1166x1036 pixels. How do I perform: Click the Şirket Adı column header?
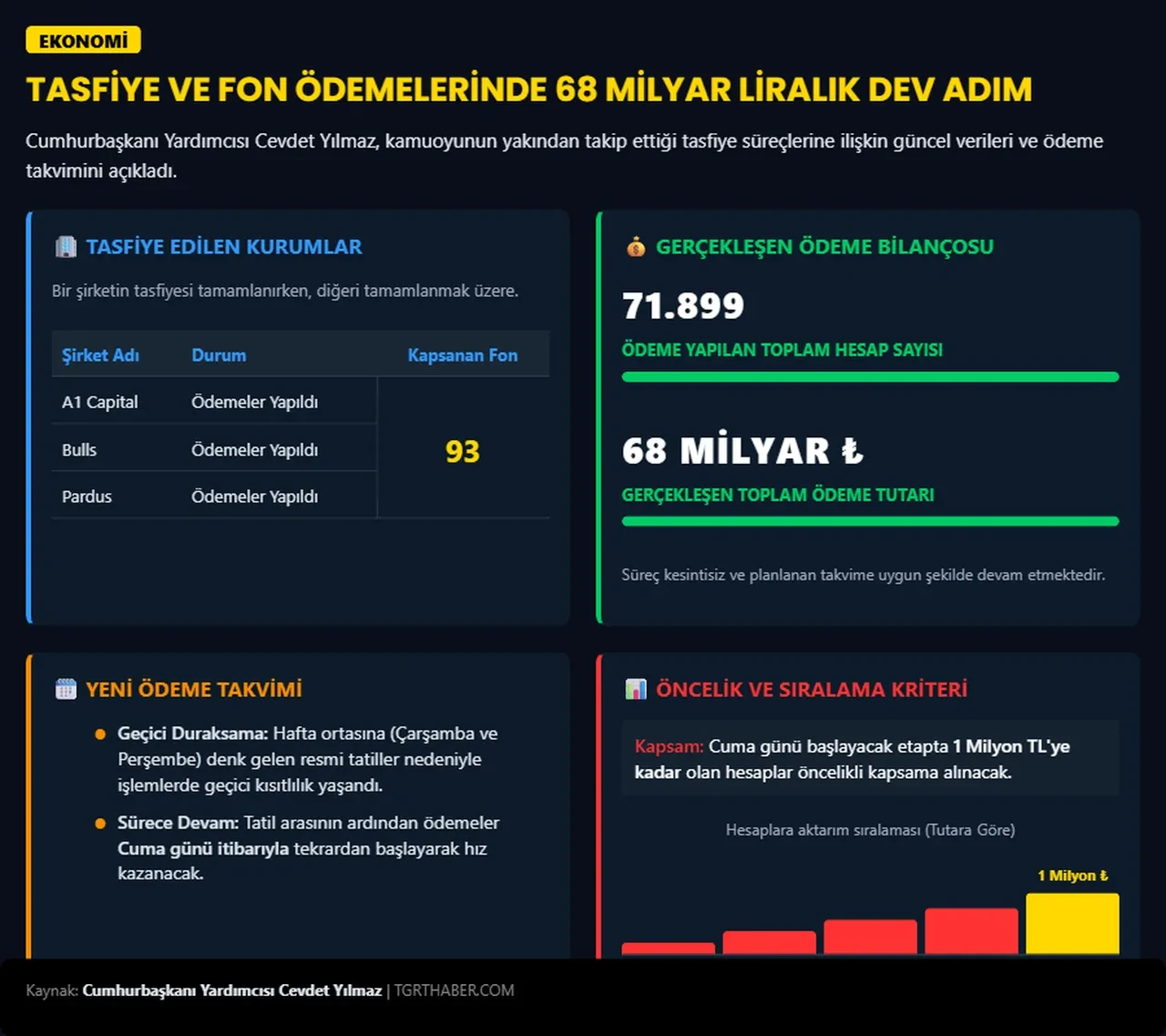tap(100, 355)
